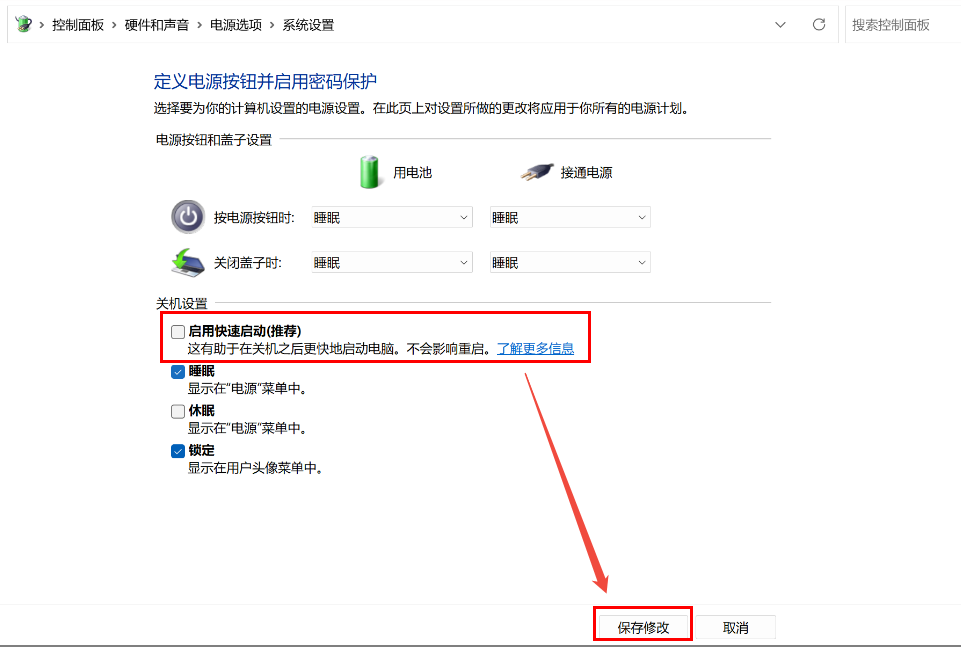The width and height of the screenshot is (961, 647).
Task: Open lid close on-battery action dropdown
Action: (392, 262)
